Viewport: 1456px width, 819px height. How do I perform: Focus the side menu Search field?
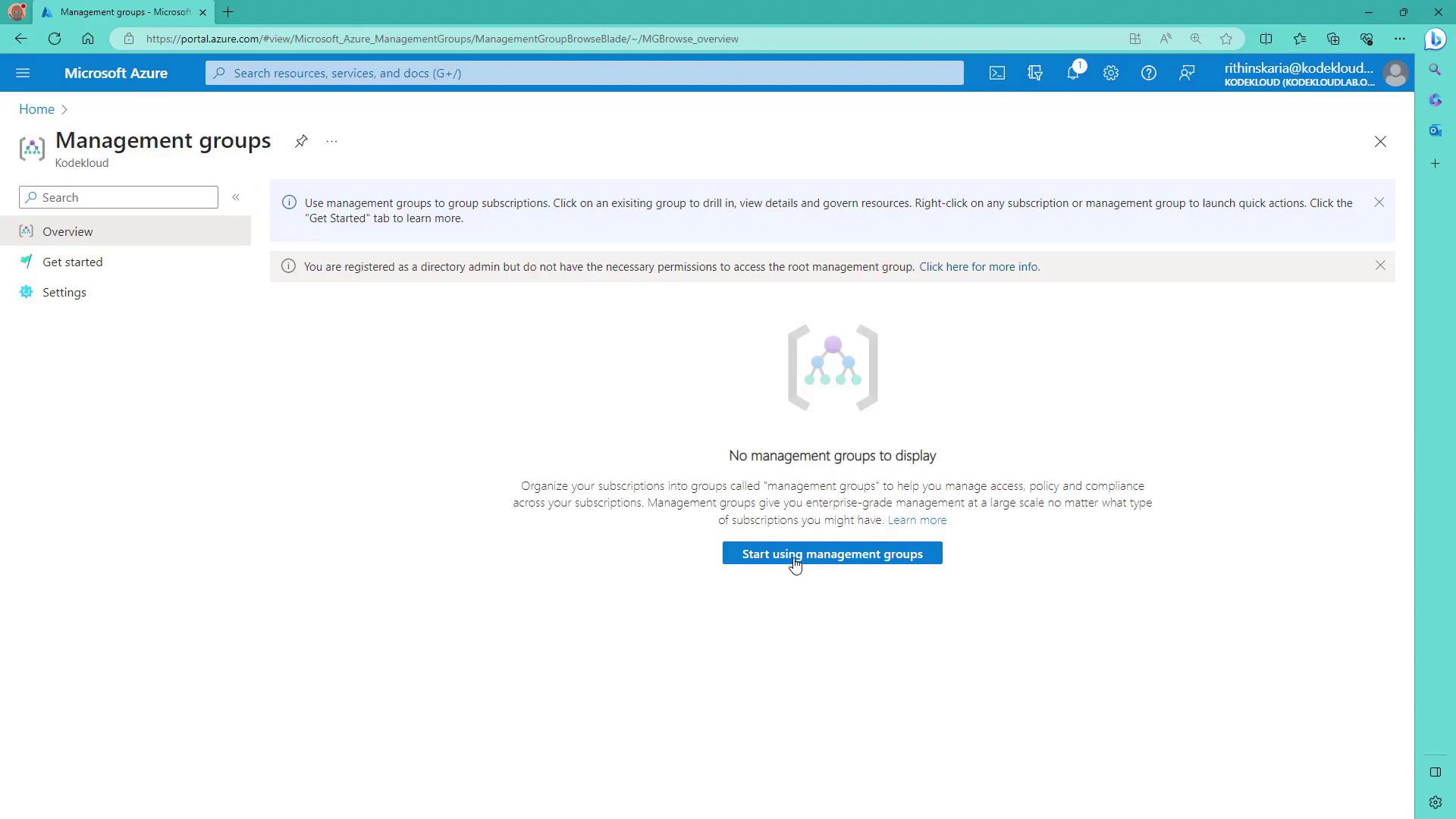coord(118,197)
